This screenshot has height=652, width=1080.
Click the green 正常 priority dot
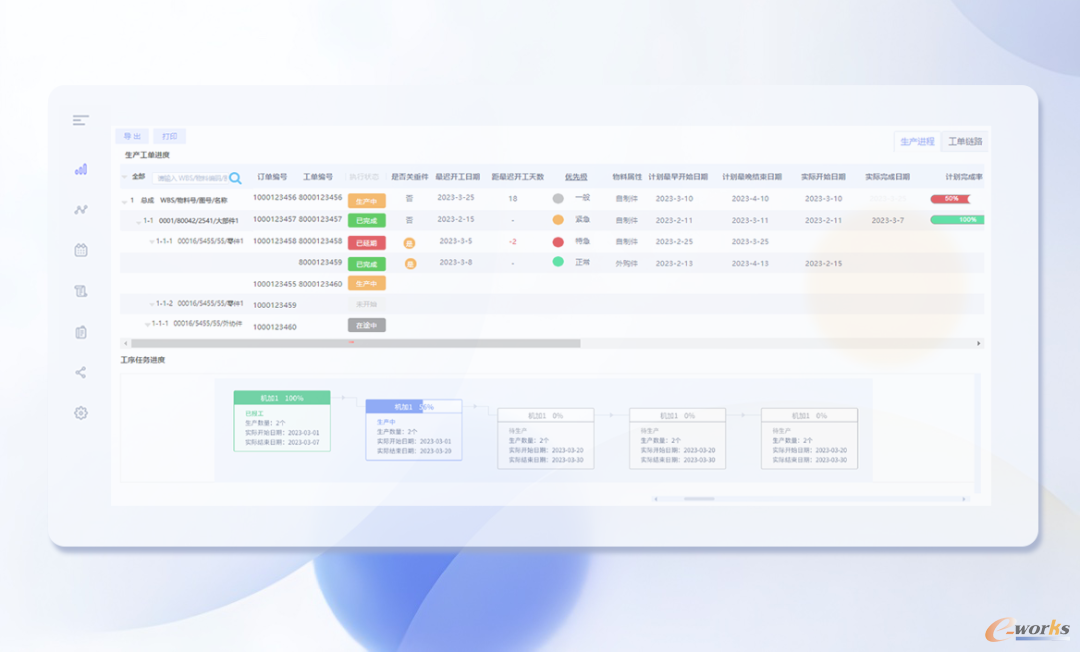558,262
